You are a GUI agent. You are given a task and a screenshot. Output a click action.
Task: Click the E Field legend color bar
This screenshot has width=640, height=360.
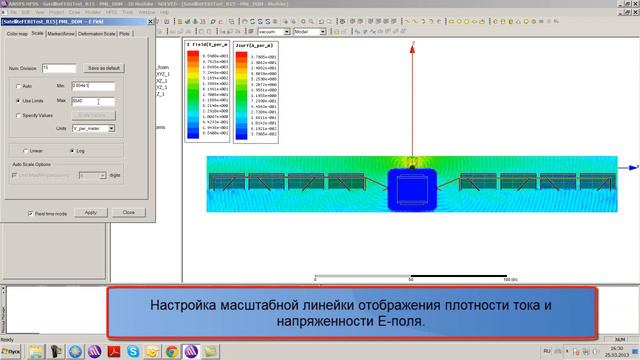pyautogui.click(x=193, y=95)
